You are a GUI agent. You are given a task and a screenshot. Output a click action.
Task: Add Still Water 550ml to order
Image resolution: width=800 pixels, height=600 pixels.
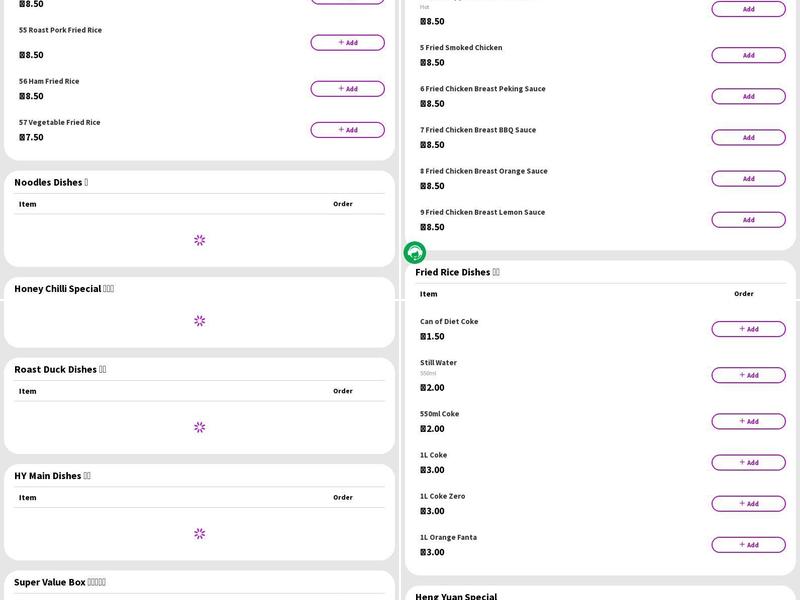pyautogui.click(x=748, y=375)
